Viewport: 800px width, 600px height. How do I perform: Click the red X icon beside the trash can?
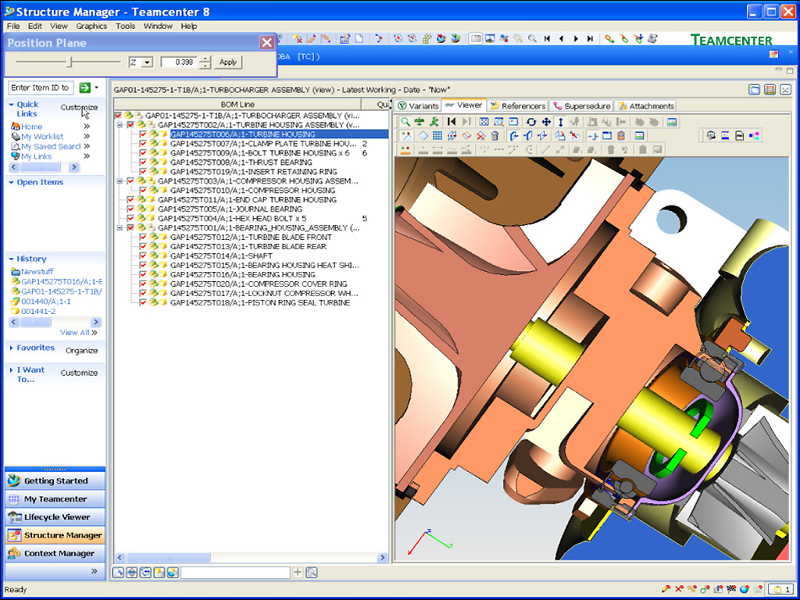[x=480, y=136]
